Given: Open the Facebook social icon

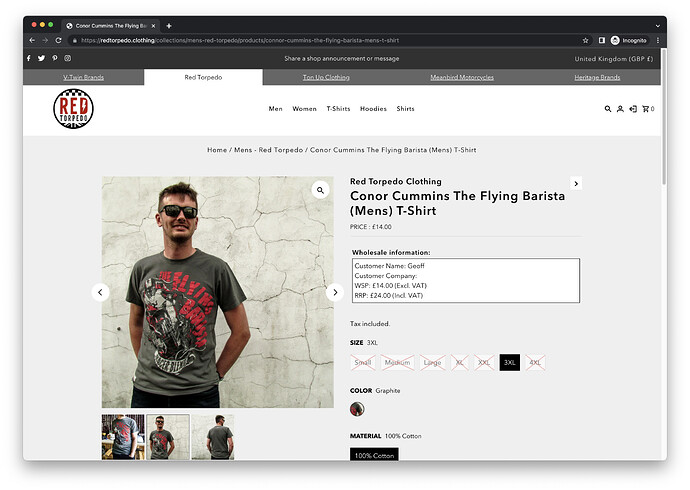Looking at the screenshot, I should click(29, 58).
